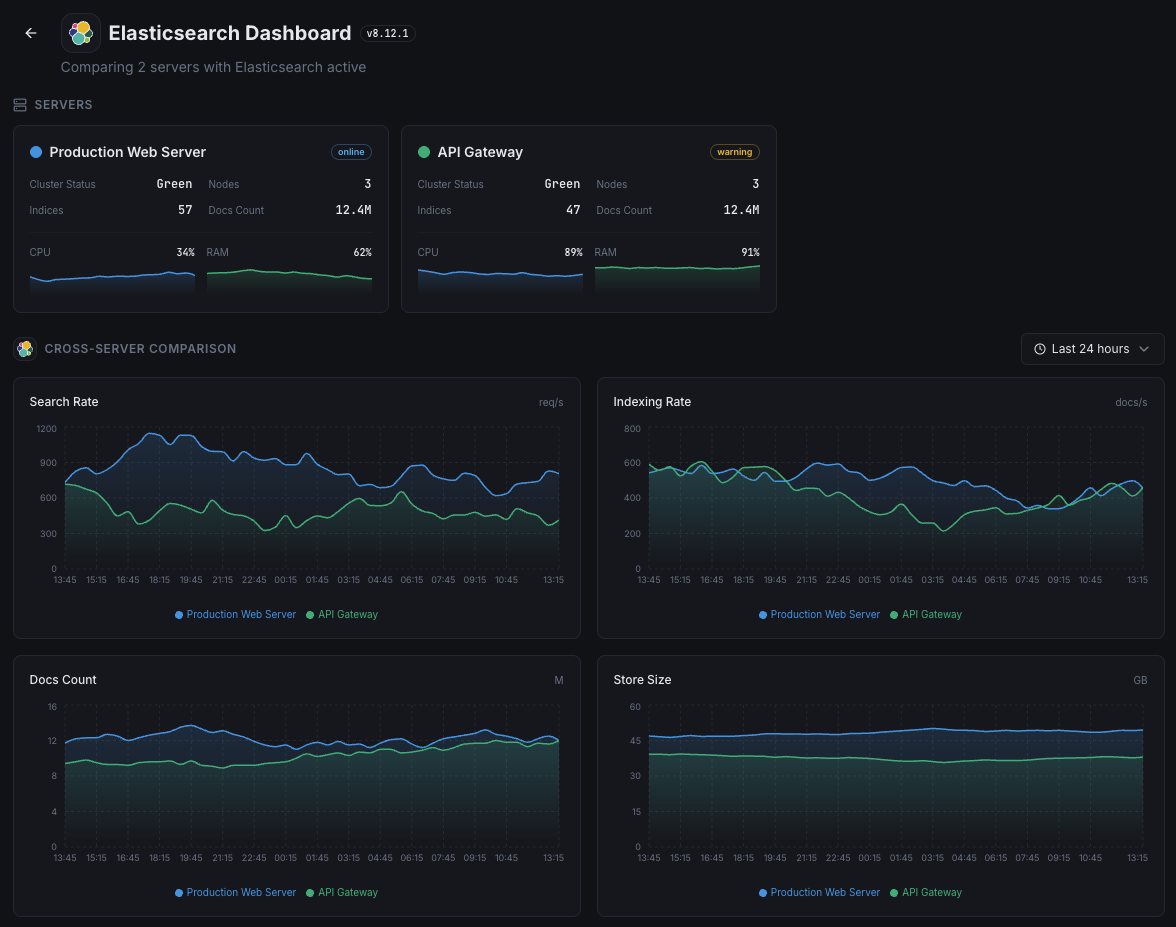Click the CPU sparkline on the API Gateway card
Viewport: 1176px width, 927px height.
click(500, 283)
